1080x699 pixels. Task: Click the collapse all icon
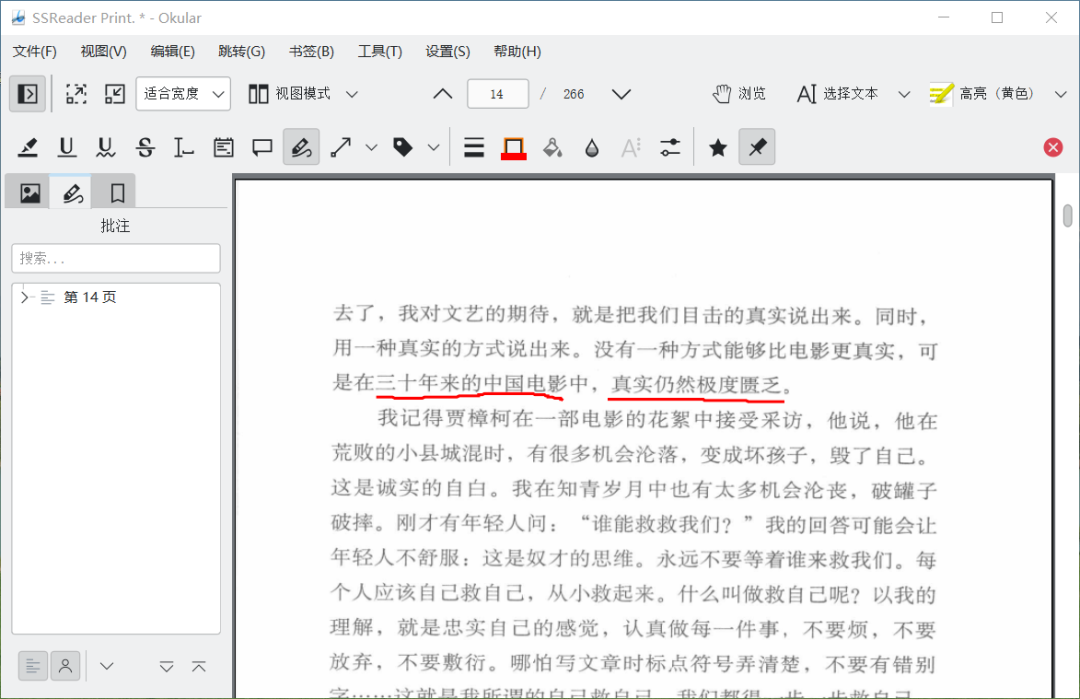pos(199,666)
